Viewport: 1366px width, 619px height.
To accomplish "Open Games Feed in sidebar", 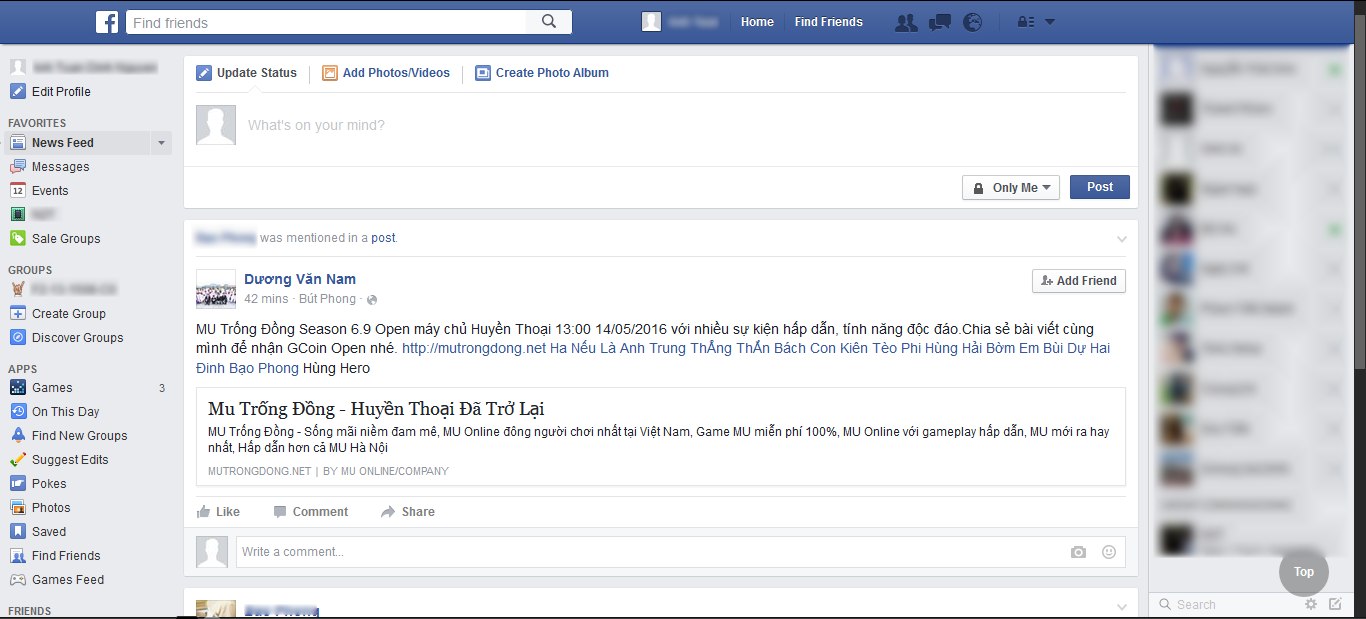I will (x=68, y=580).
